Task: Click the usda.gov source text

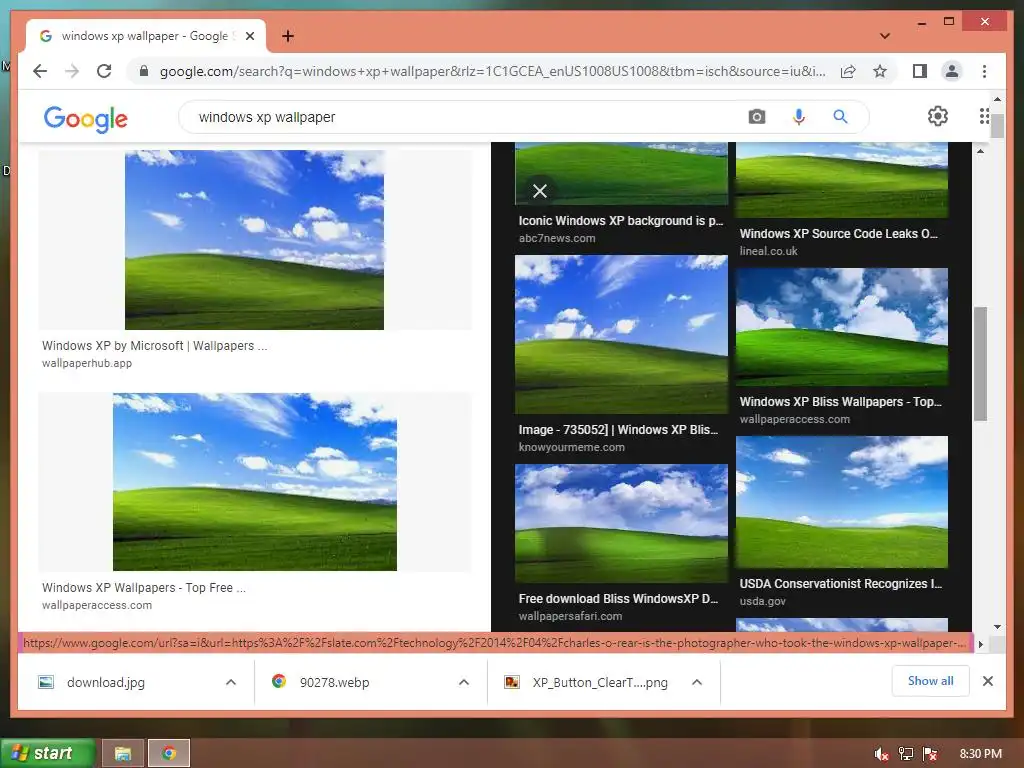Action: click(x=762, y=601)
